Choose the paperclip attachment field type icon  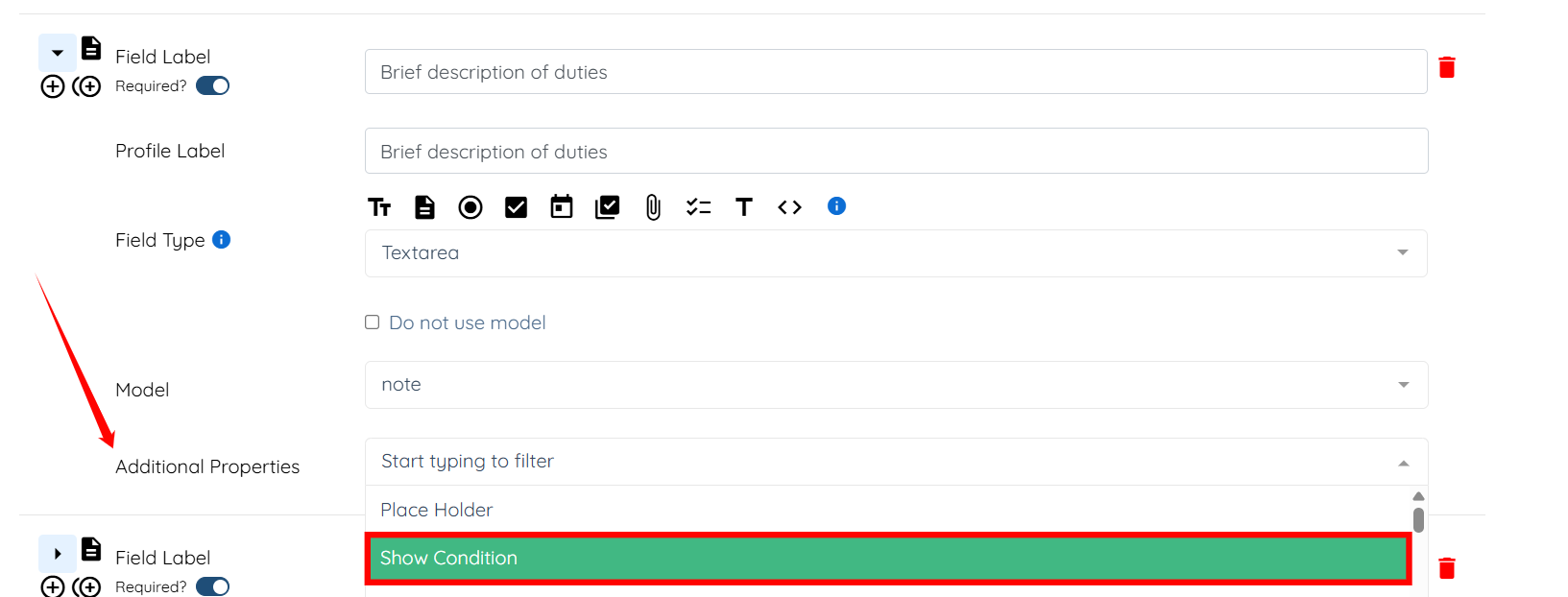click(653, 207)
